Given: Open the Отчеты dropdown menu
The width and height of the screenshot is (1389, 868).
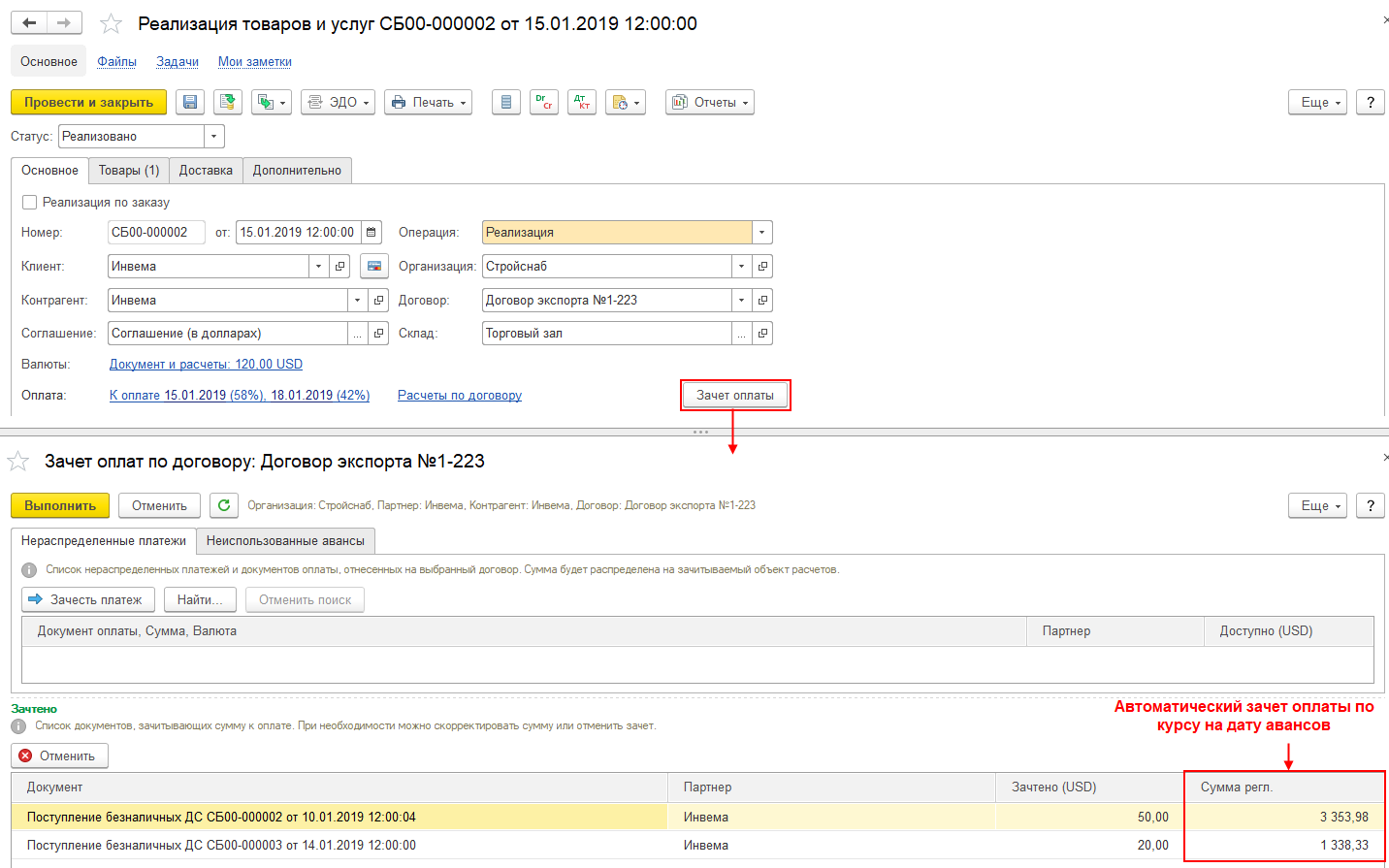Looking at the screenshot, I should (710, 102).
